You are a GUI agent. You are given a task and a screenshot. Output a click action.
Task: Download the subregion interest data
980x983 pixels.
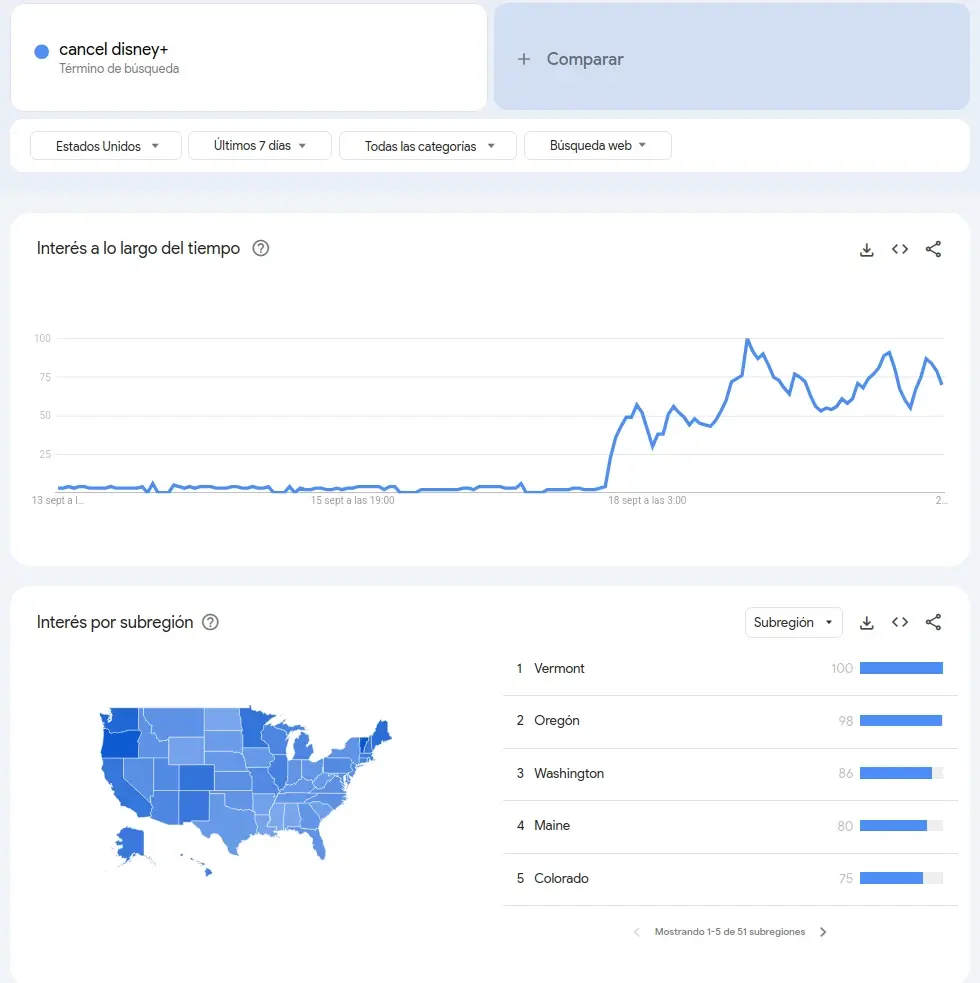pyautogui.click(x=867, y=623)
